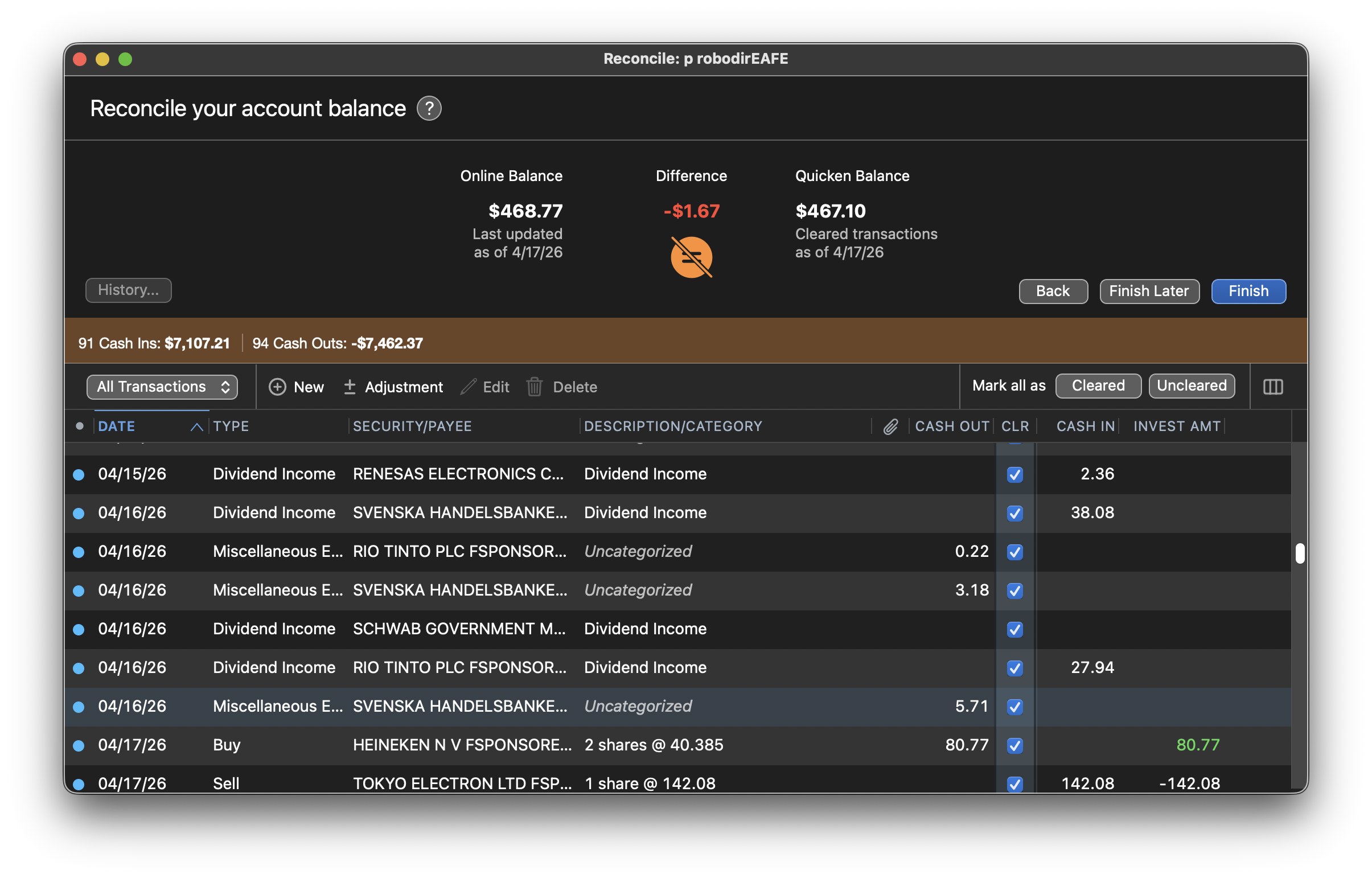Image resolution: width=1372 pixels, height=878 pixels.
Task: Create an Adjustment entry
Action: tap(393, 387)
